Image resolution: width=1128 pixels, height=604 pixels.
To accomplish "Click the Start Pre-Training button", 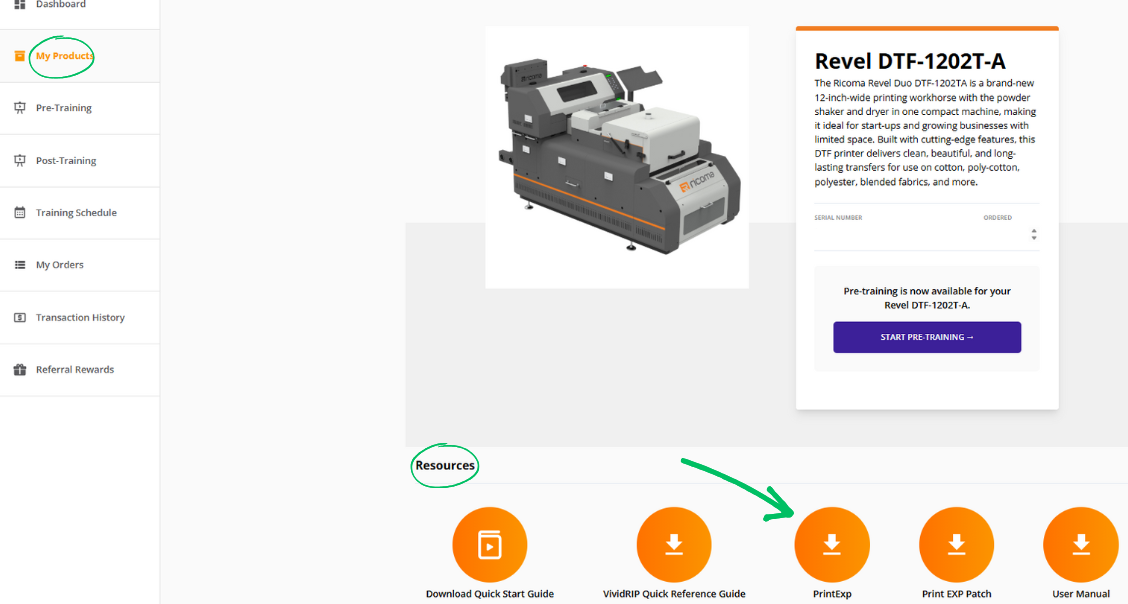I will pyautogui.click(x=927, y=337).
